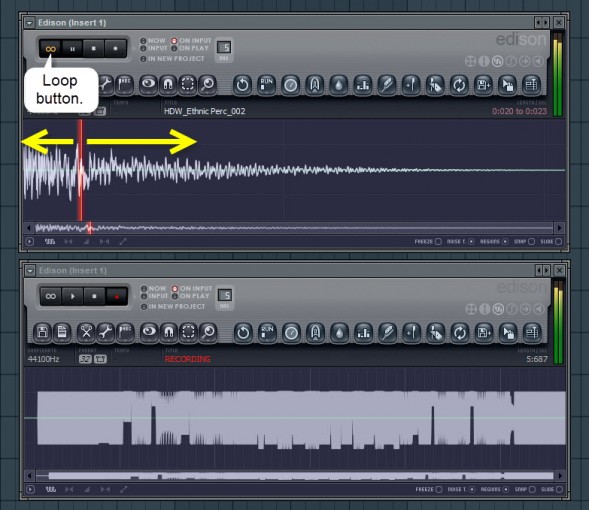Open the equalizer bars tool in HDW_Ethnic Perc Edison

click(x=363, y=84)
